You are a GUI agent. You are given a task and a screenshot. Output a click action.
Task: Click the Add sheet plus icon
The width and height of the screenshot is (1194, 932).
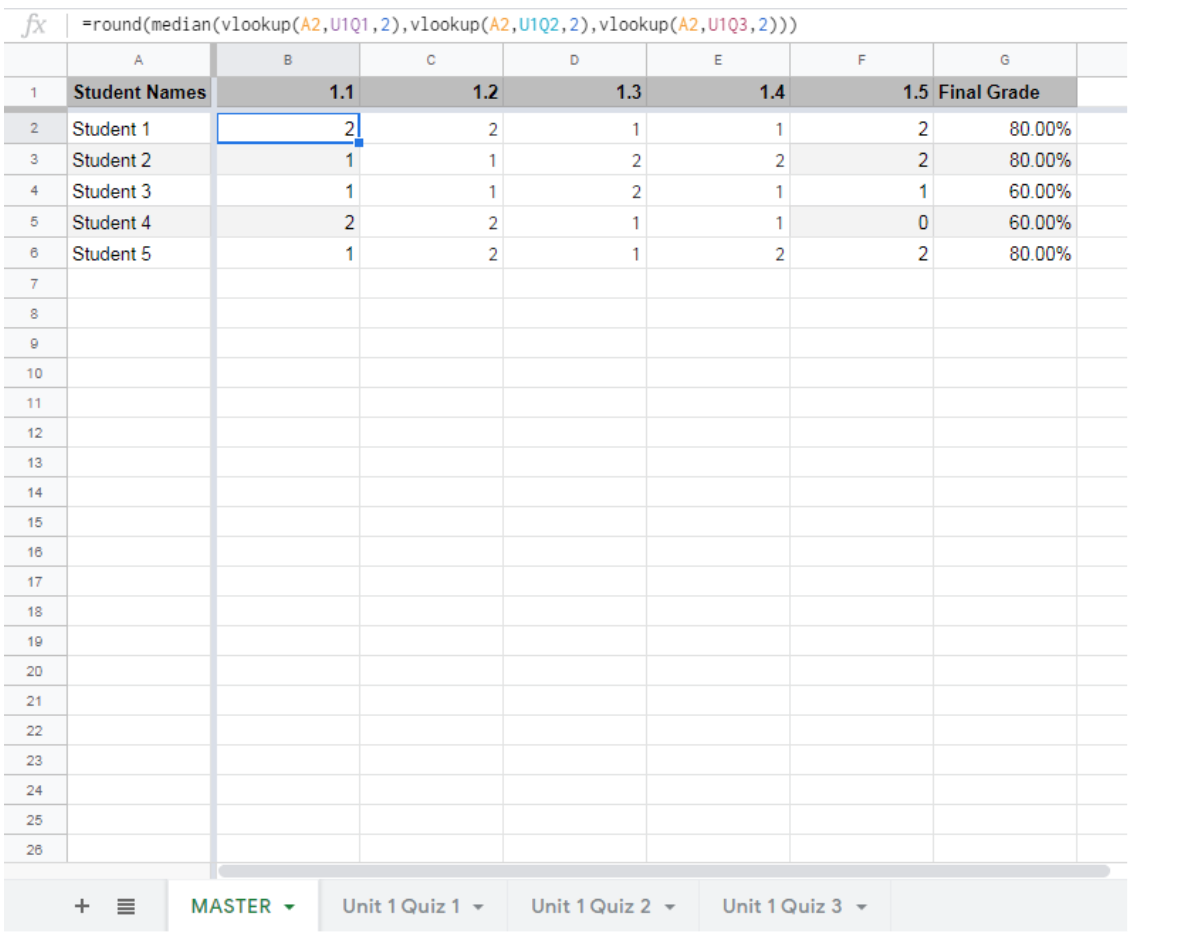tap(80, 905)
